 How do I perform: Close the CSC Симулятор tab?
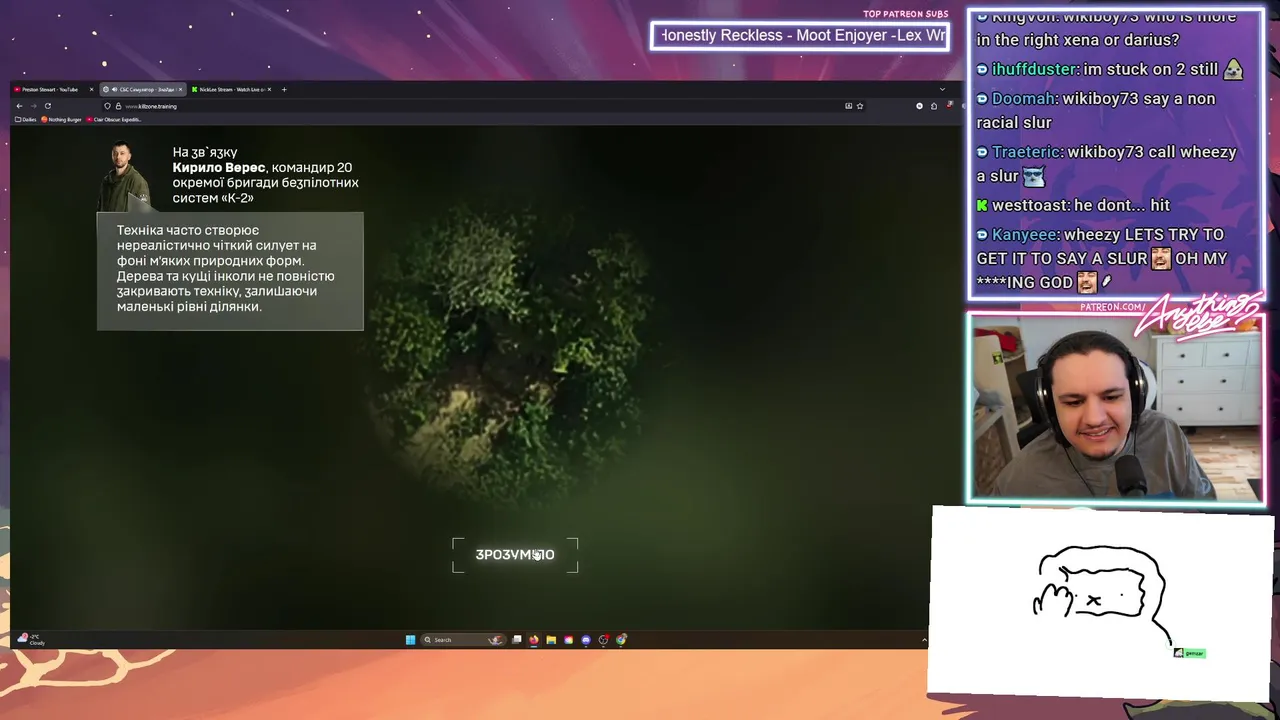click(180, 89)
